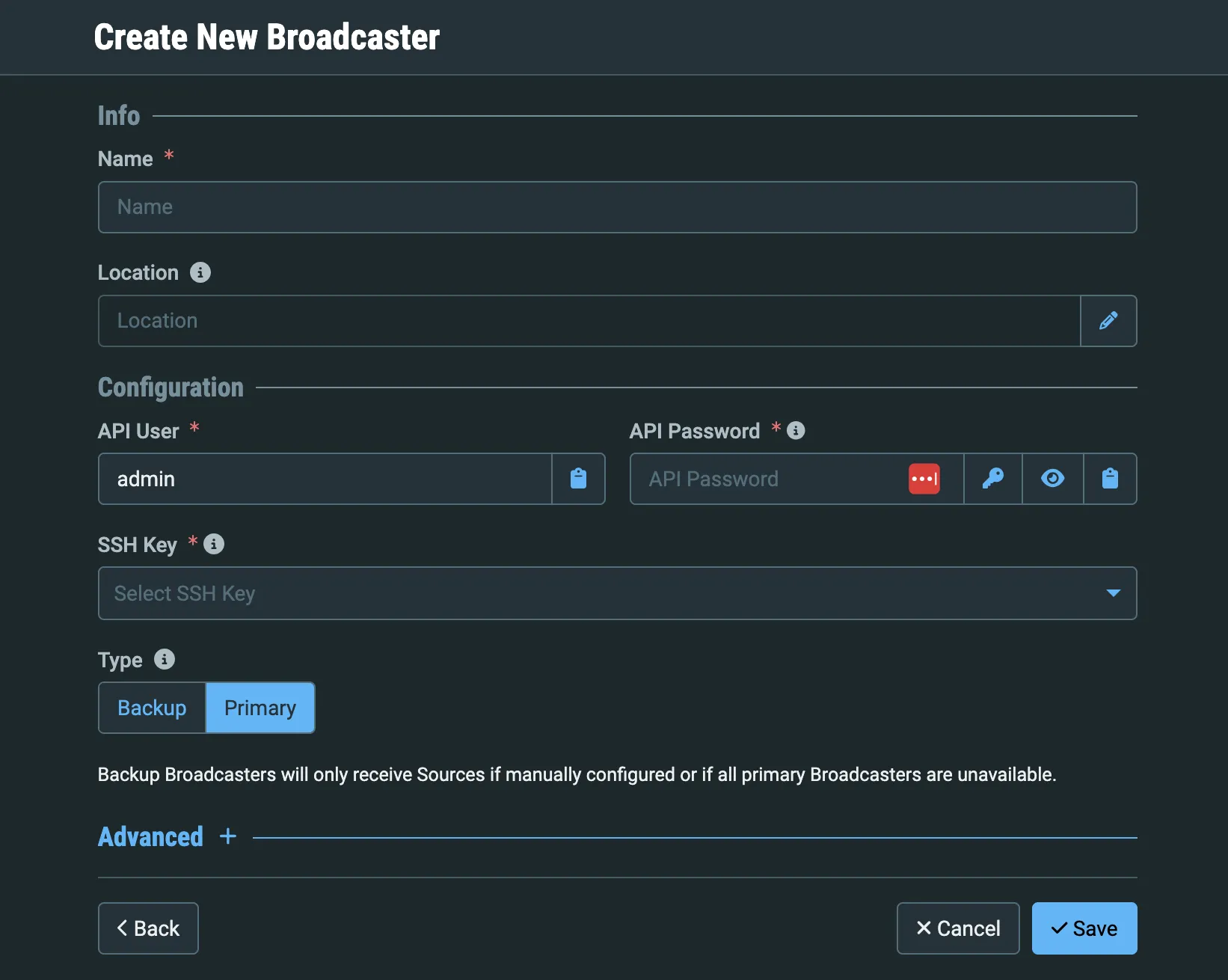Click the API Password info icon
Viewport: 1228px width, 980px height.
coord(796,430)
